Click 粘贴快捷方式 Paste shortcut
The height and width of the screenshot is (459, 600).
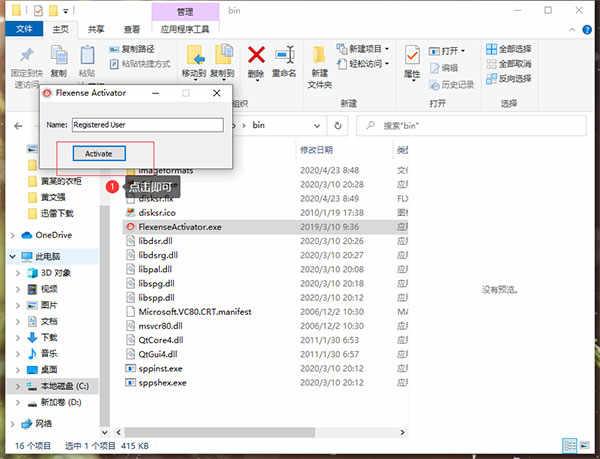tap(140, 64)
